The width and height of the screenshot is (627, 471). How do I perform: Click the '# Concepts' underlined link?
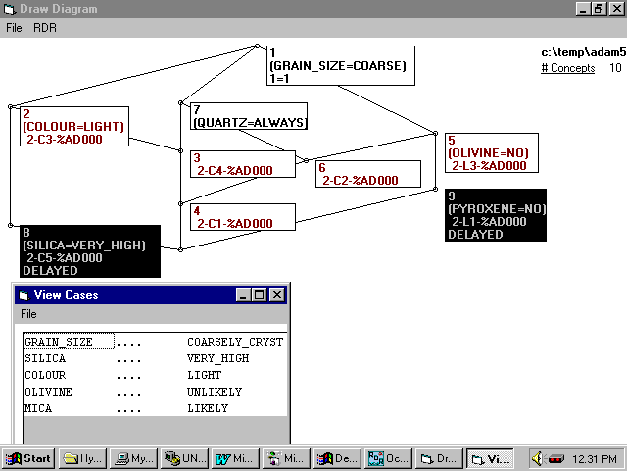point(568,68)
